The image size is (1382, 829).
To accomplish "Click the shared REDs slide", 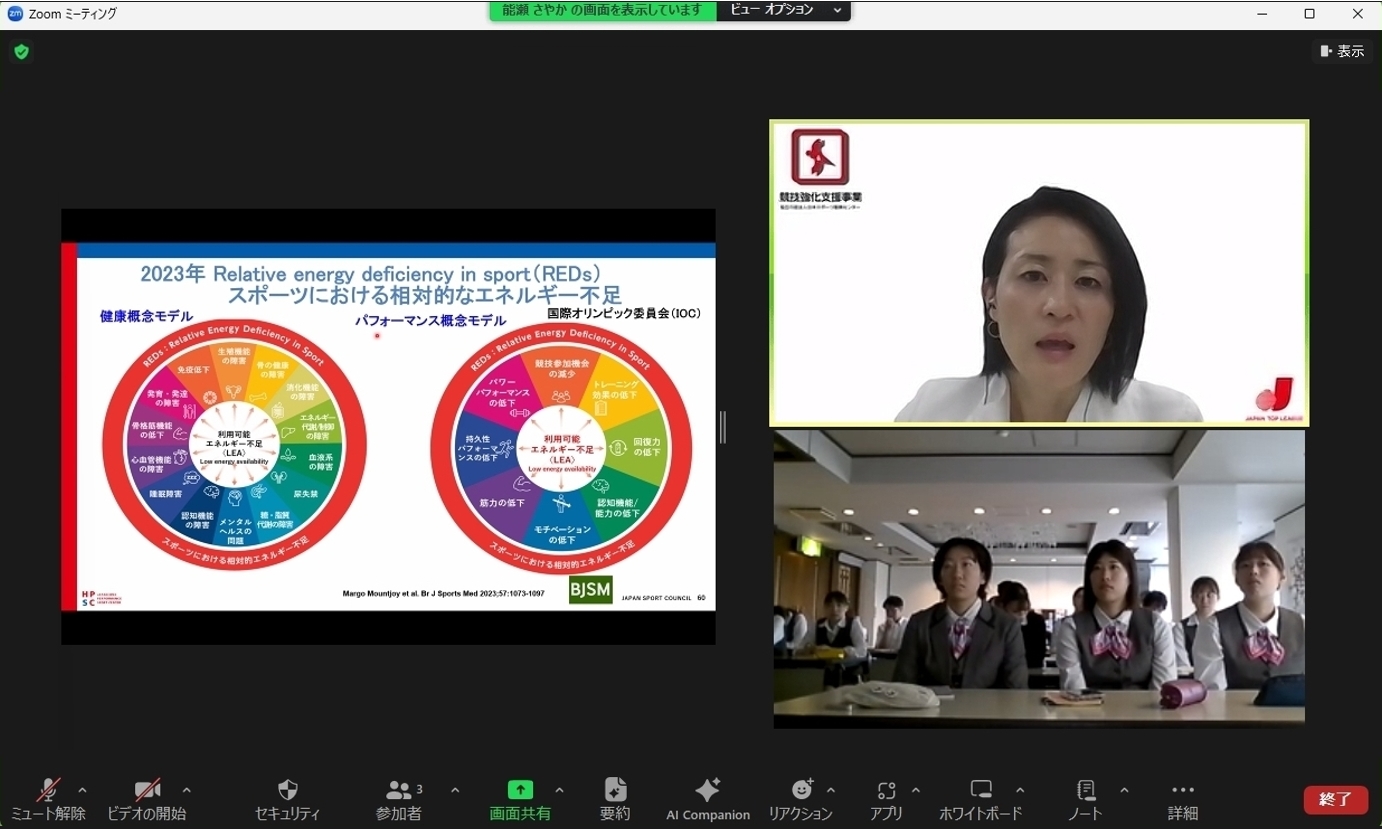I will click(388, 426).
